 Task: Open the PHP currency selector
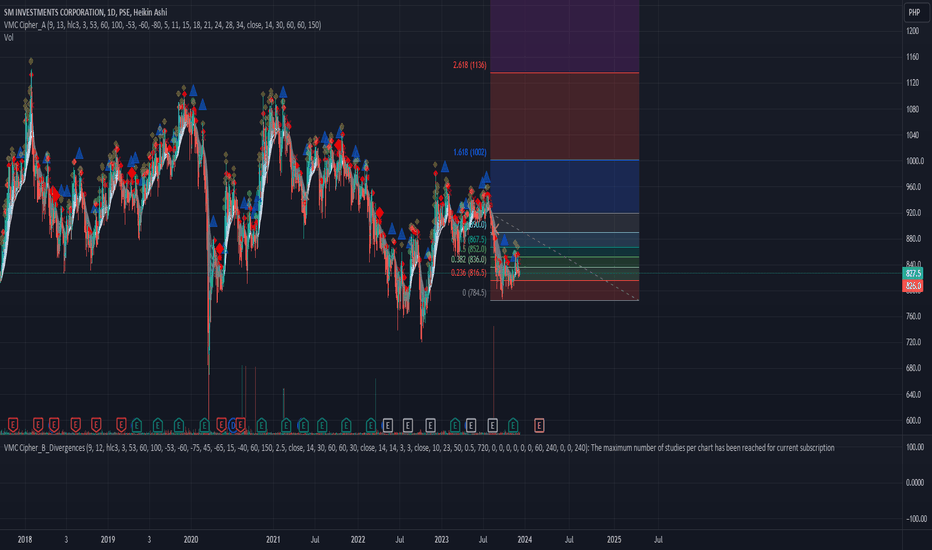click(x=914, y=12)
